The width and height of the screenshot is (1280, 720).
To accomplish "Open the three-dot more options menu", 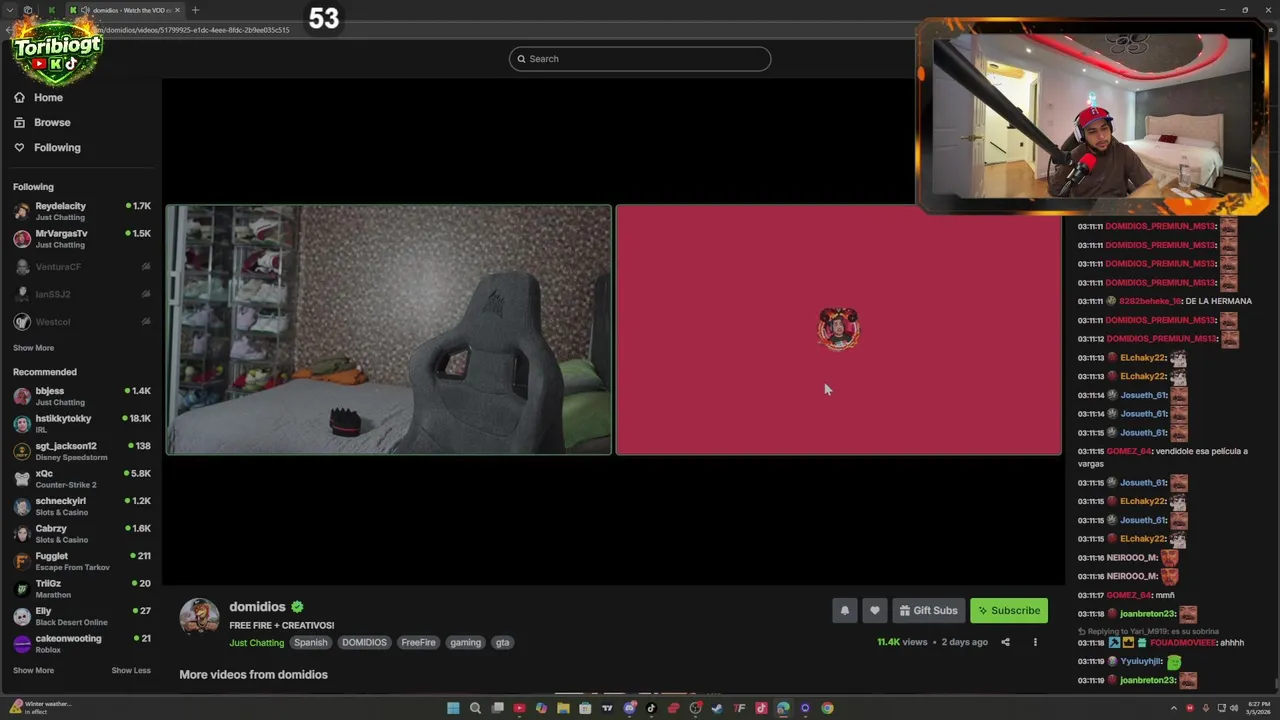I will 1035,642.
